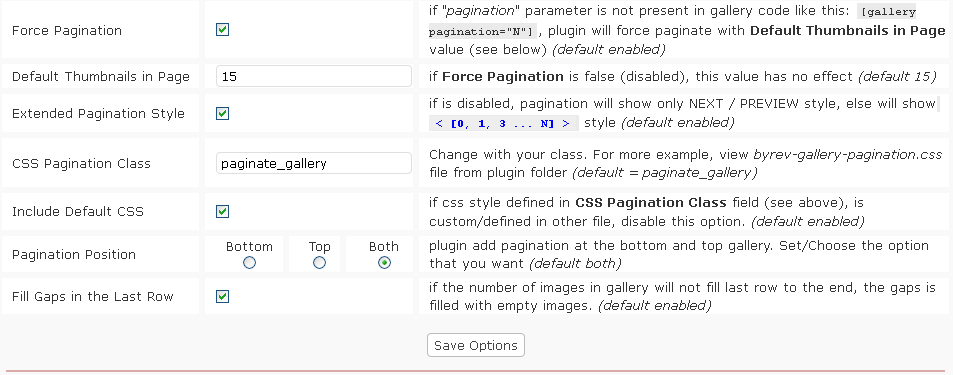Click the 'Fill Gaps in the Last Row' label
The height and width of the screenshot is (375, 953).
[x=92, y=297]
